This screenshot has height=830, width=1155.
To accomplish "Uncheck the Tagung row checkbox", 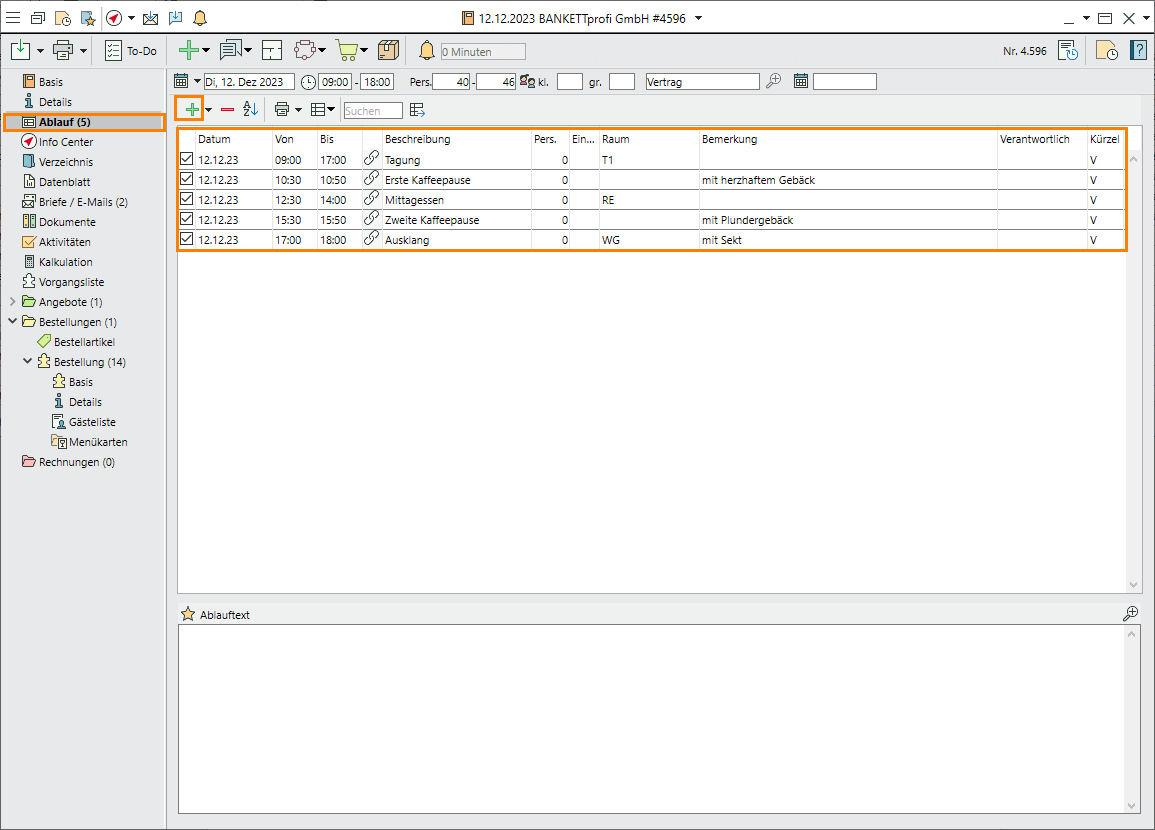I will pyautogui.click(x=187, y=159).
